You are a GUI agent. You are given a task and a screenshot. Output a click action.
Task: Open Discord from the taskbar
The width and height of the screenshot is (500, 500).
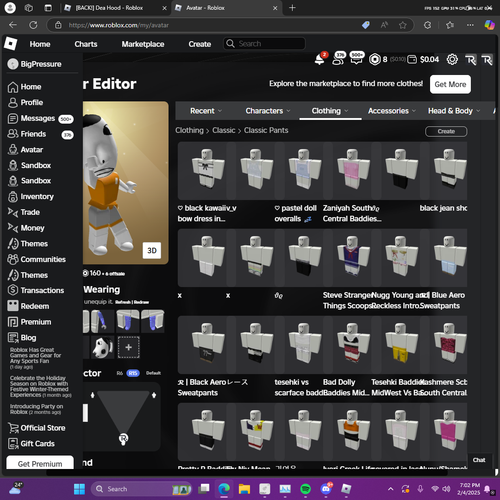coord(326,489)
